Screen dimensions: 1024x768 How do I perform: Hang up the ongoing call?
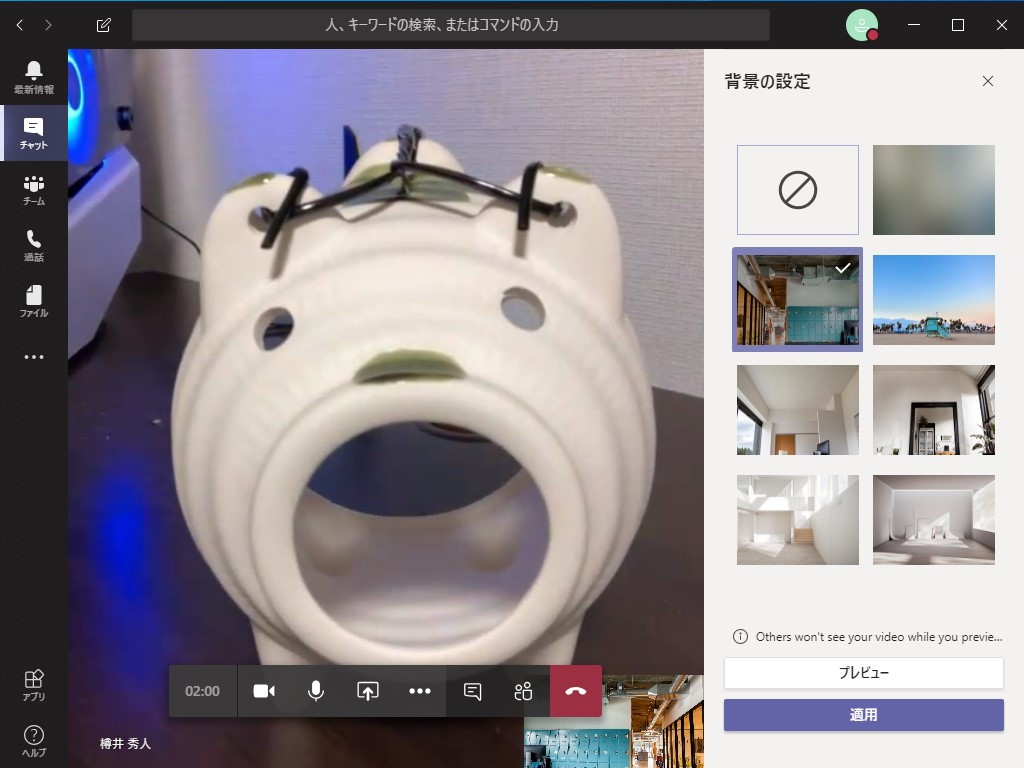[x=574, y=690]
